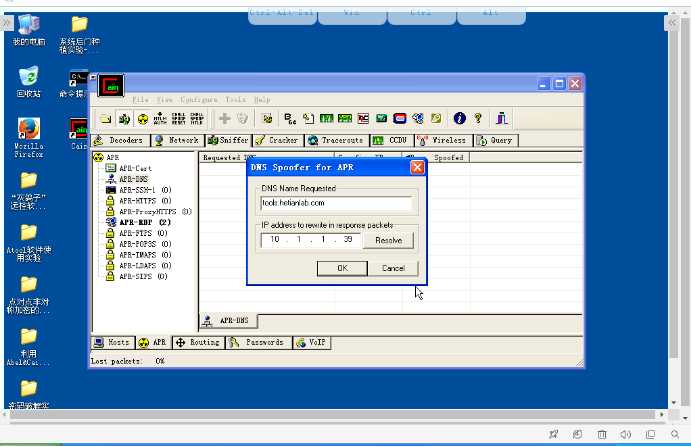The height and width of the screenshot is (447, 691).
Task: Switch to the Traceroute tab
Action: click(x=337, y=140)
